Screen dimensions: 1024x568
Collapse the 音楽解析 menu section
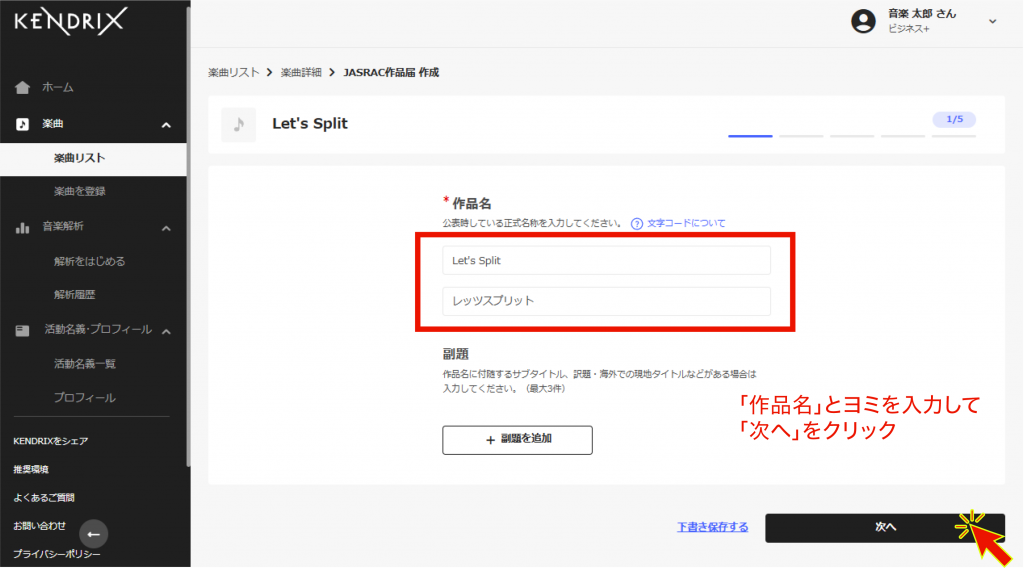coord(166,228)
